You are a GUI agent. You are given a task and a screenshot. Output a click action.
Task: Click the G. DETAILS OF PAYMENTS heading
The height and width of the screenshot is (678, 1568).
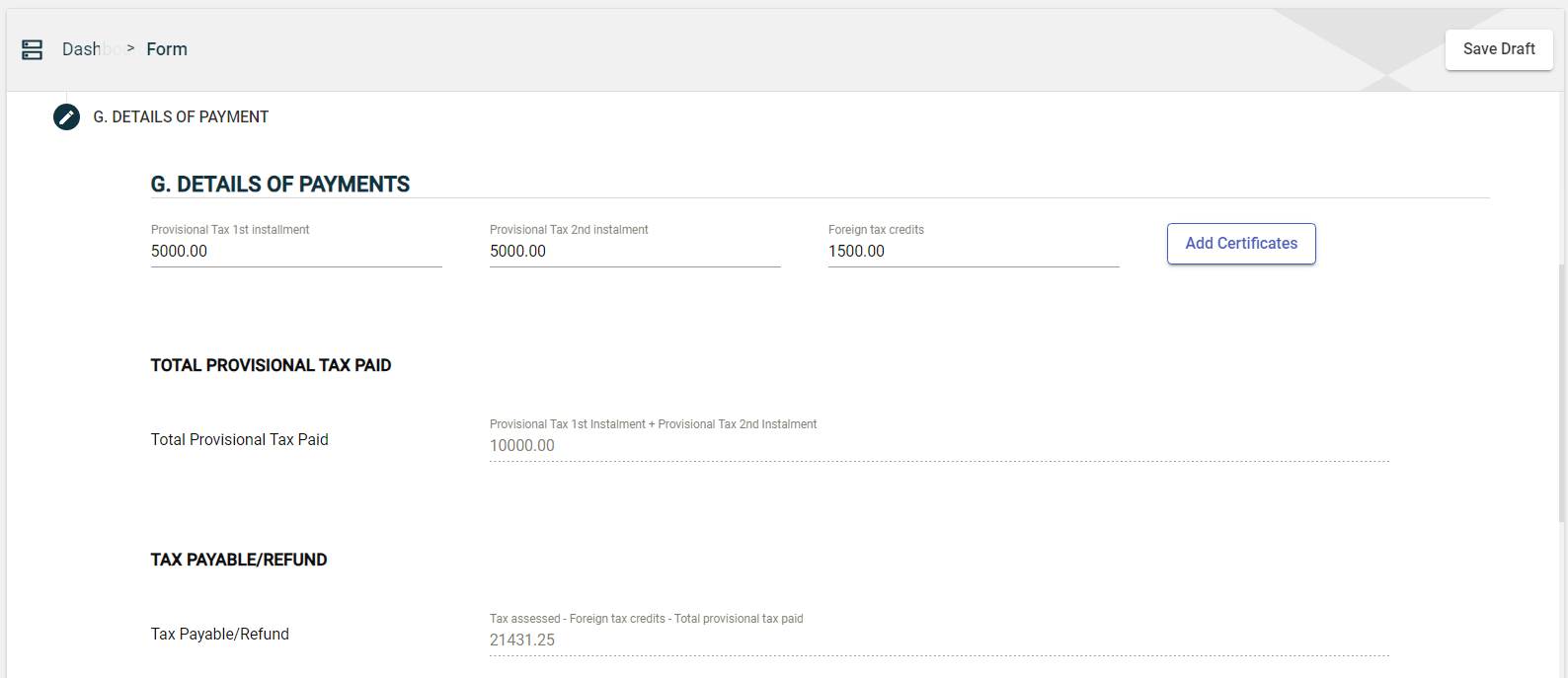point(279,185)
